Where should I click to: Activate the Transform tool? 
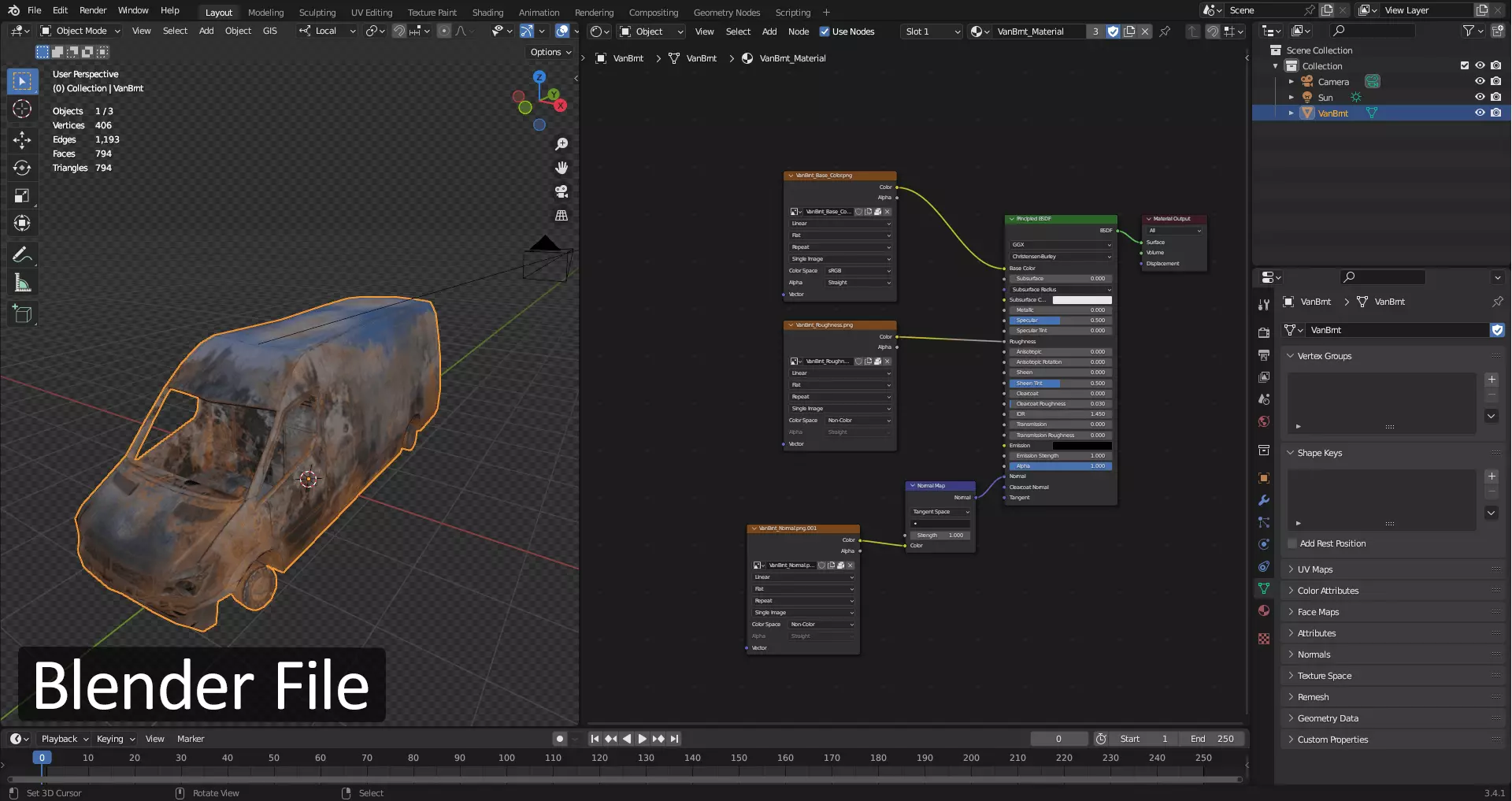pyautogui.click(x=22, y=223)
